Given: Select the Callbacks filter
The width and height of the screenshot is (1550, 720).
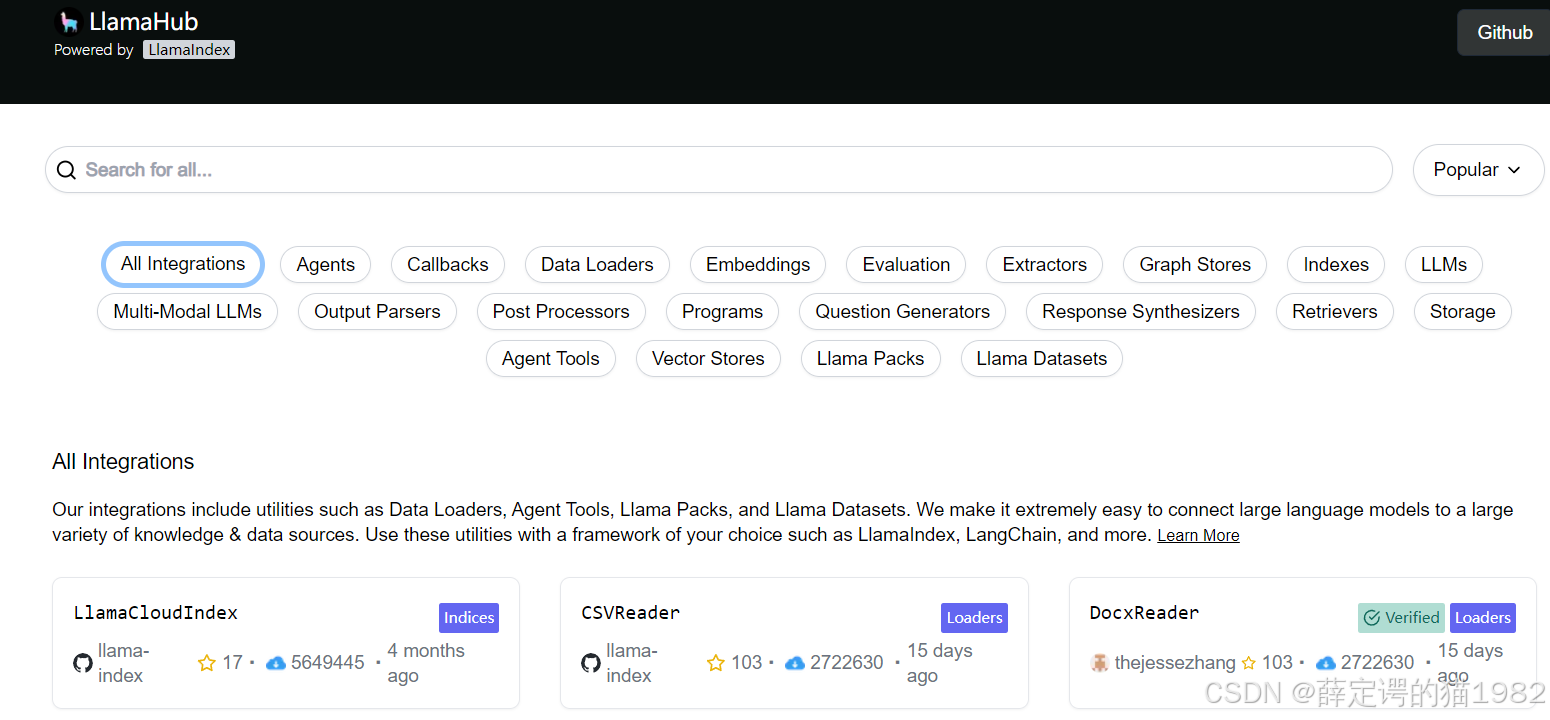Looking at the screenshot, I should (x=448, y=265).
